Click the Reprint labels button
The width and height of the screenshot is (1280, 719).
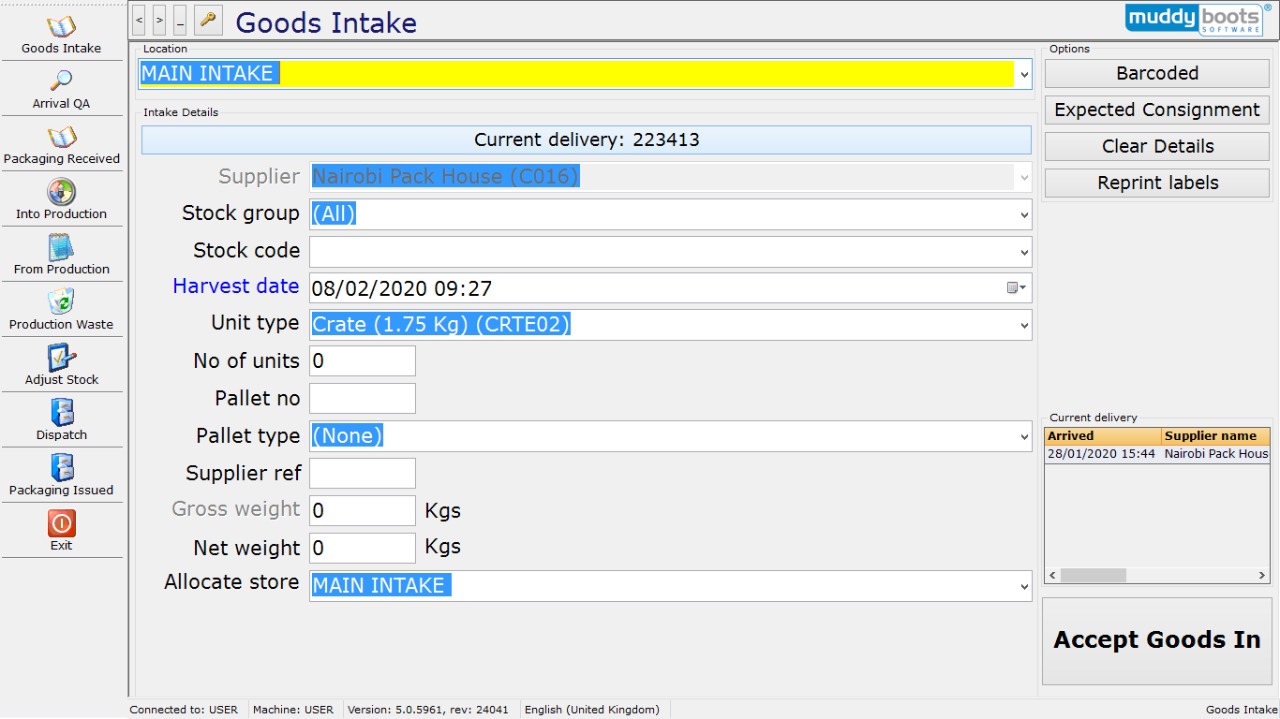pos(1157,183)
